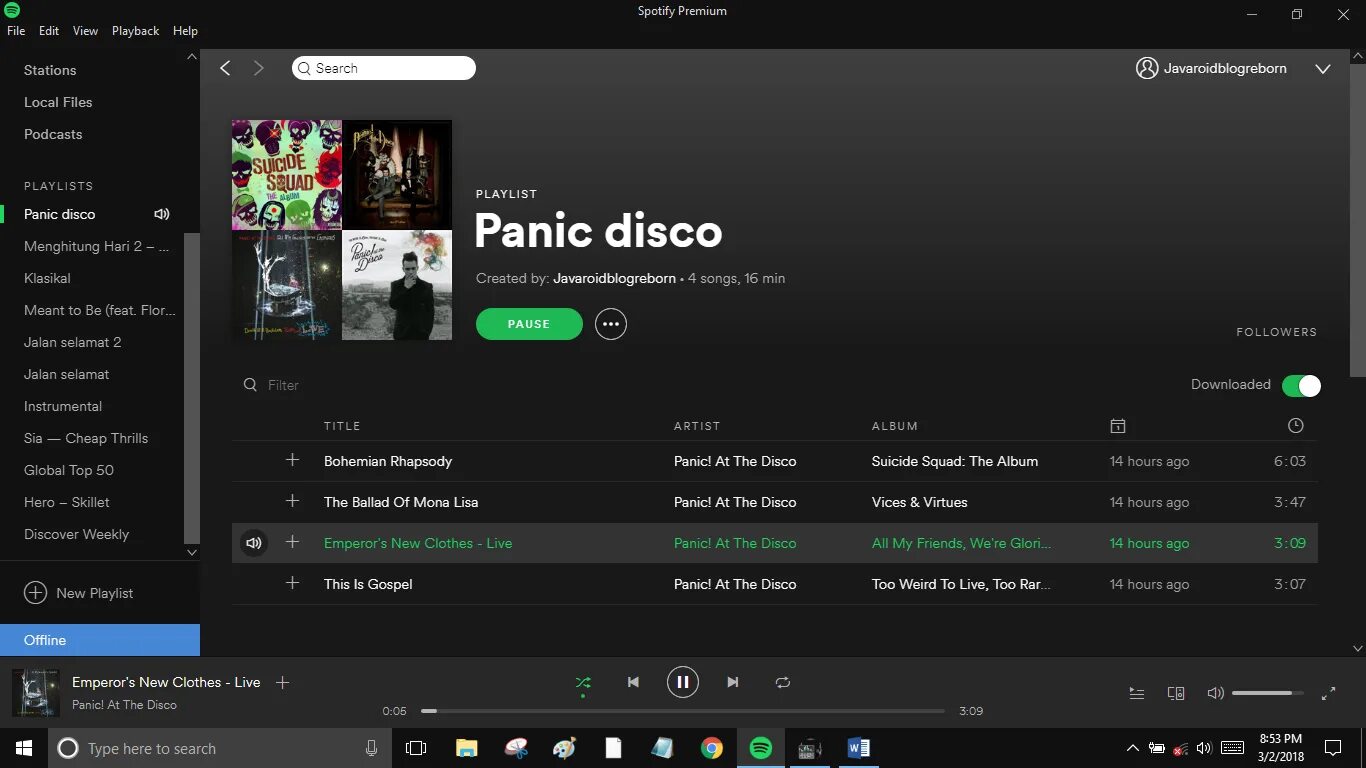Screen dimensions: 1366x768
Task: Skip to the next track
Action: click(x=733, y=682)
